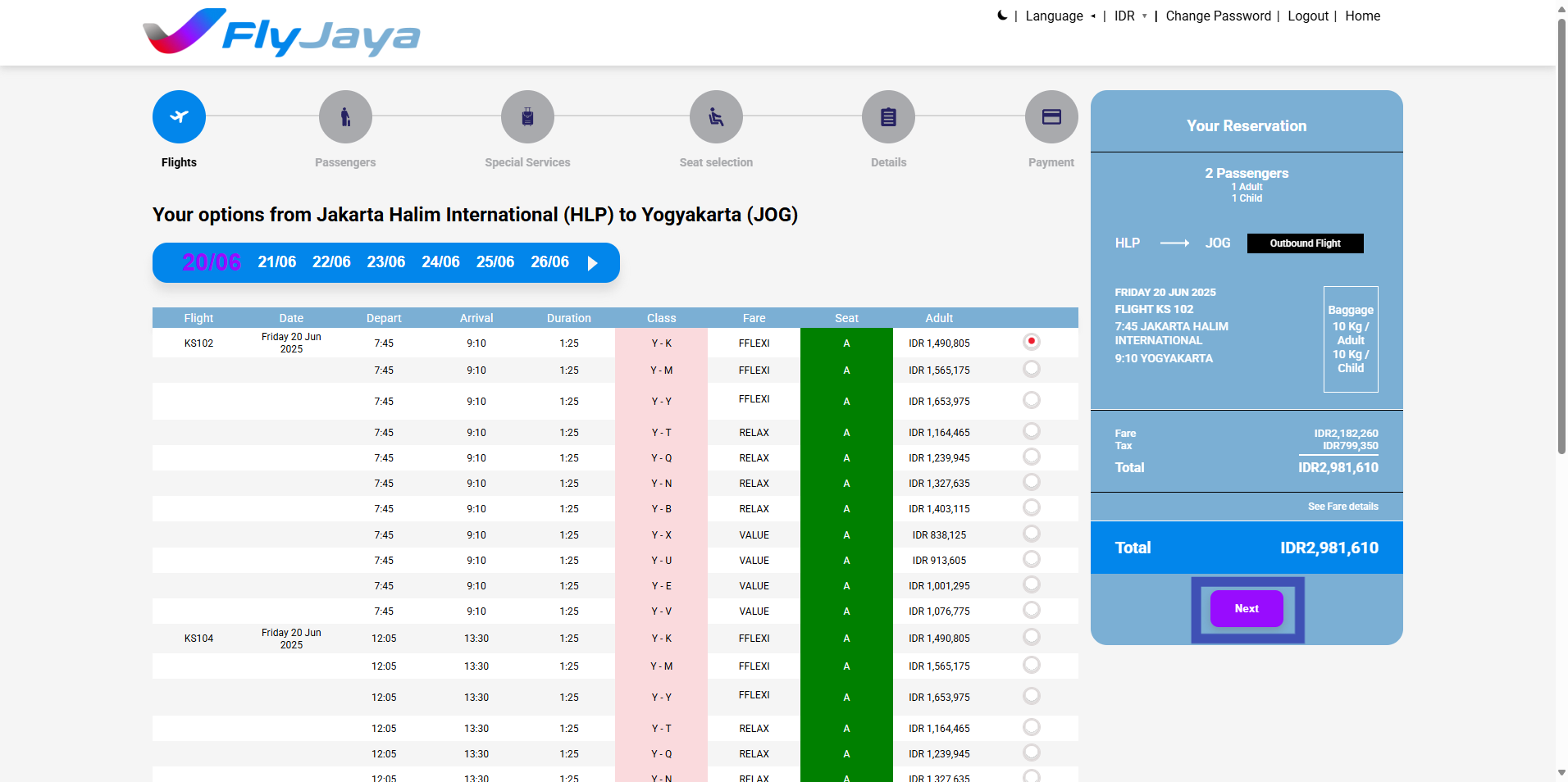Select the 12:05 Y-Y FFLEXI fare radio
This screenshot has width=1568, height=782.
[x=1032, y=696]
